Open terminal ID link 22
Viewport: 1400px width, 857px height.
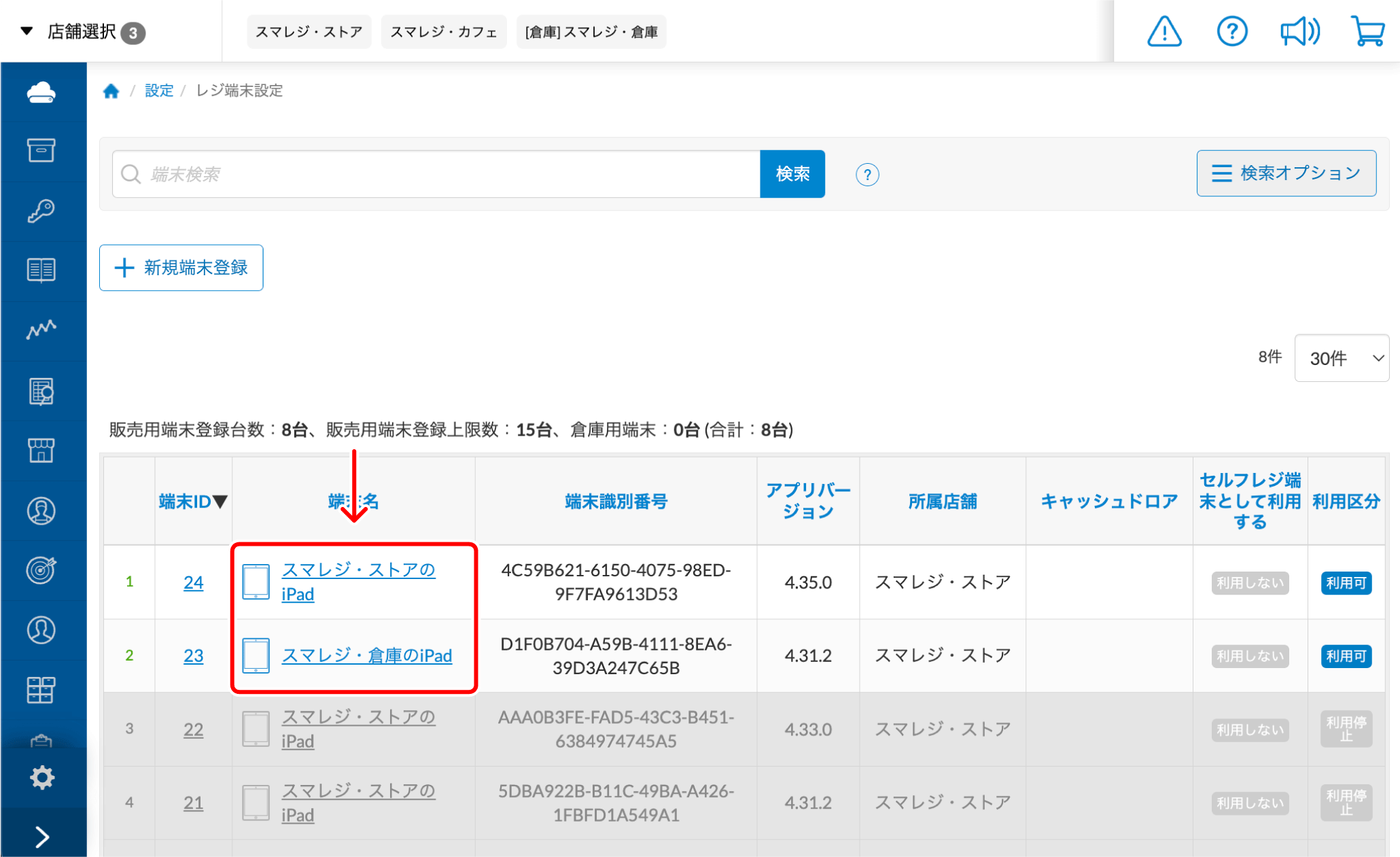point(193,729)
